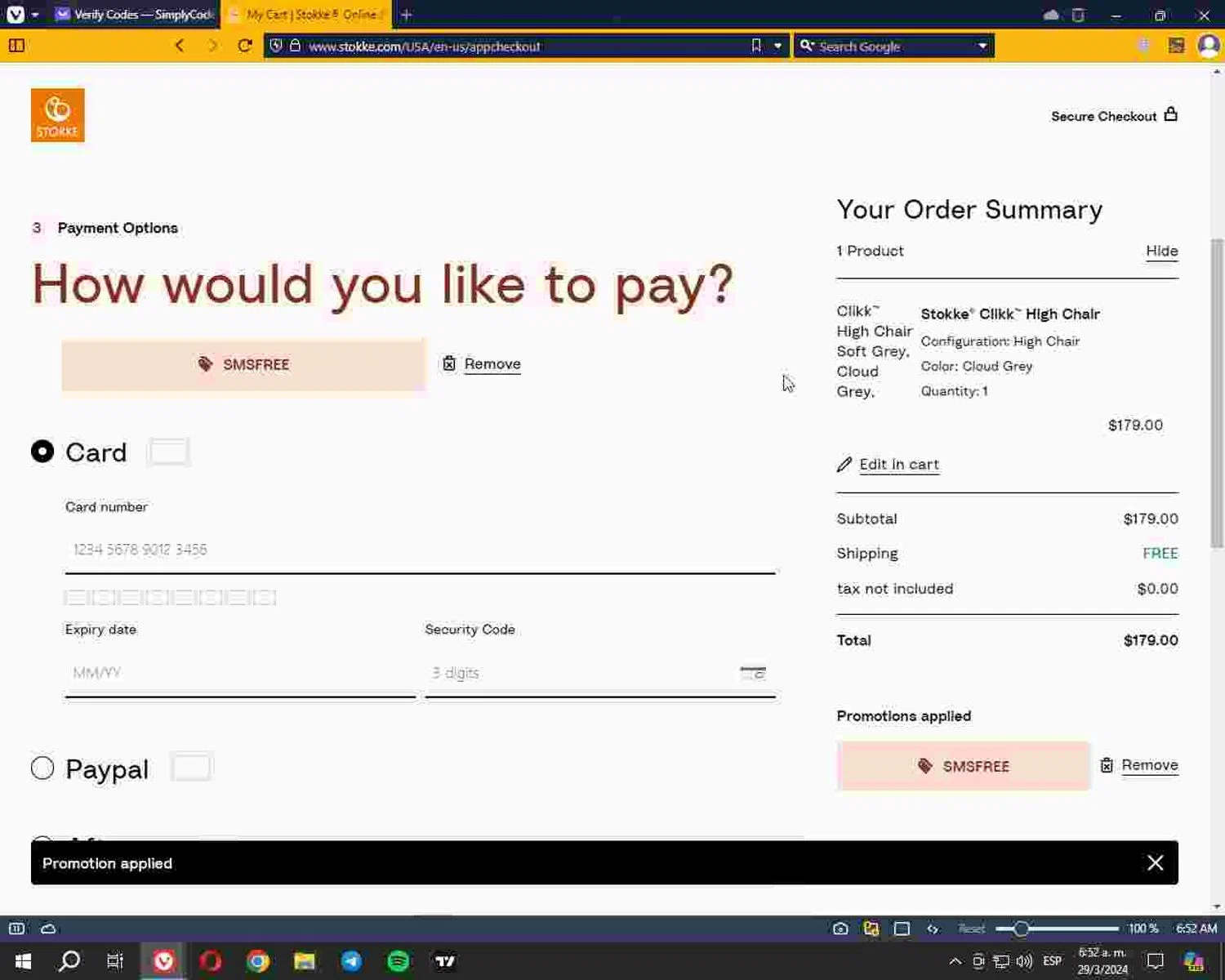Viewport: 1225px width, 980px height.
Task: Open File Explorer from the taskbar
Action: (305, 961)
